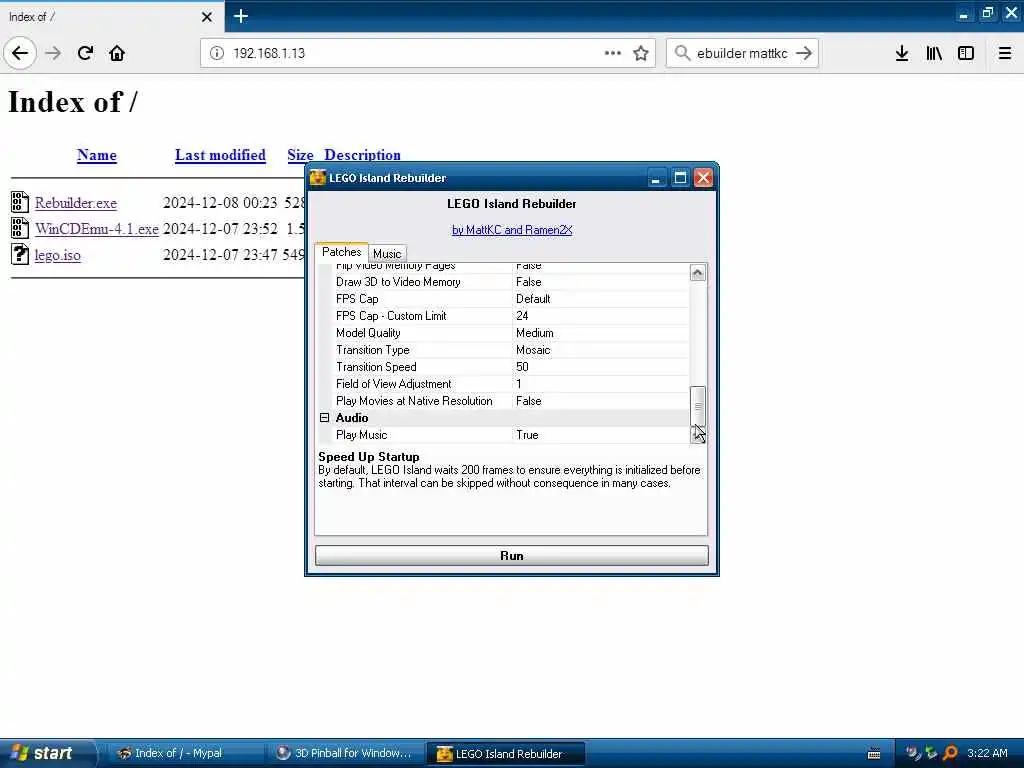Edit the FPS Cap Custom Limit value 24
Viewport: 1024px width, 768px height.
point(601,315)
